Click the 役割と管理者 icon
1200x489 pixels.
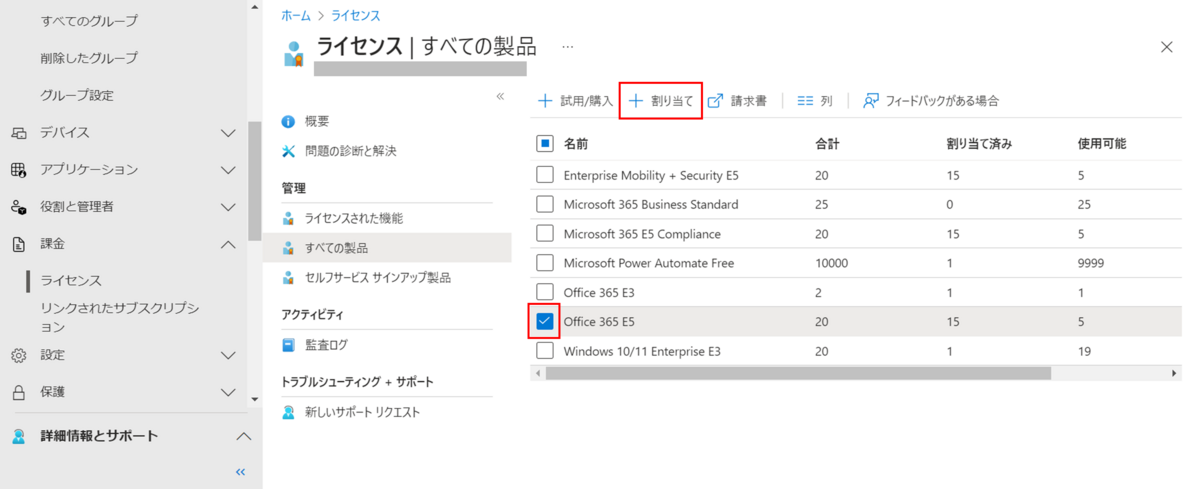coord(18,207)
